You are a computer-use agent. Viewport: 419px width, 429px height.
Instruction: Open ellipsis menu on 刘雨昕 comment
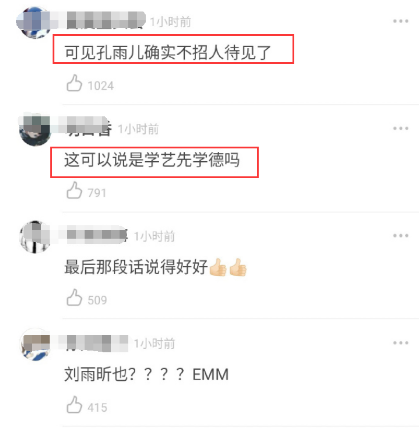click(400, 343)
